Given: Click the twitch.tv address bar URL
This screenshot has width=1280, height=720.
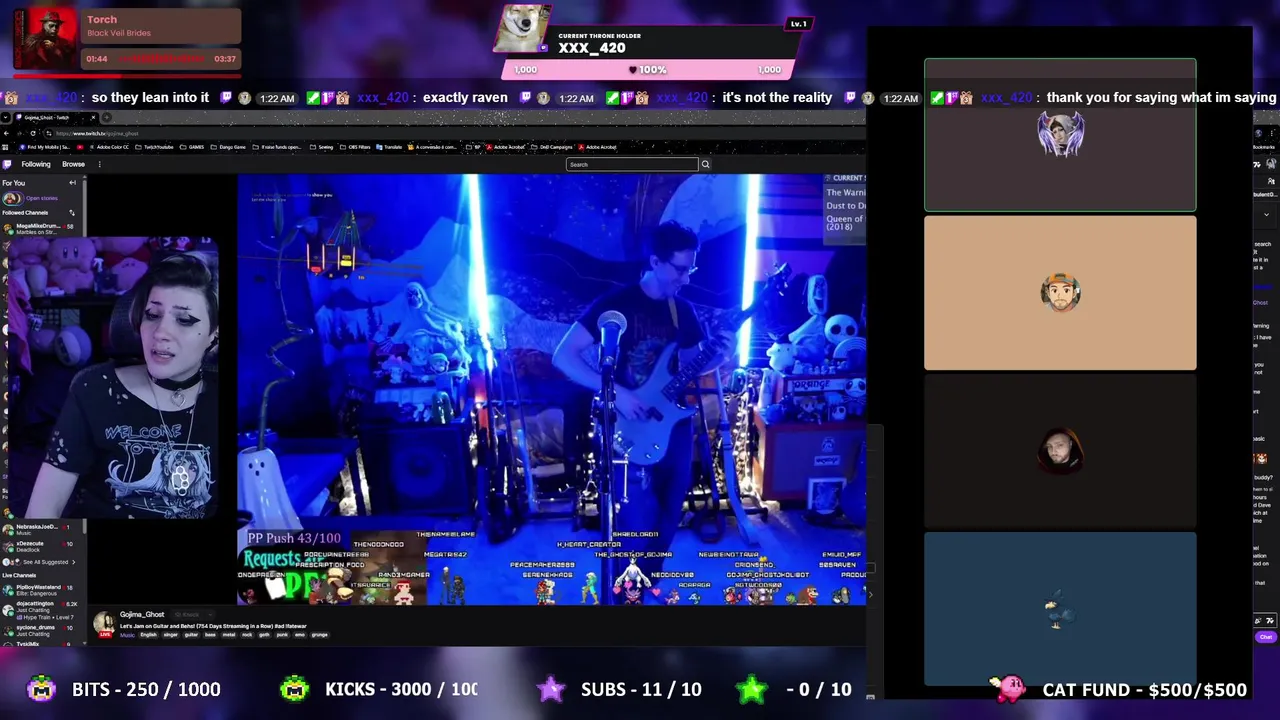Looking at the screenshot, I should (97, 133).
